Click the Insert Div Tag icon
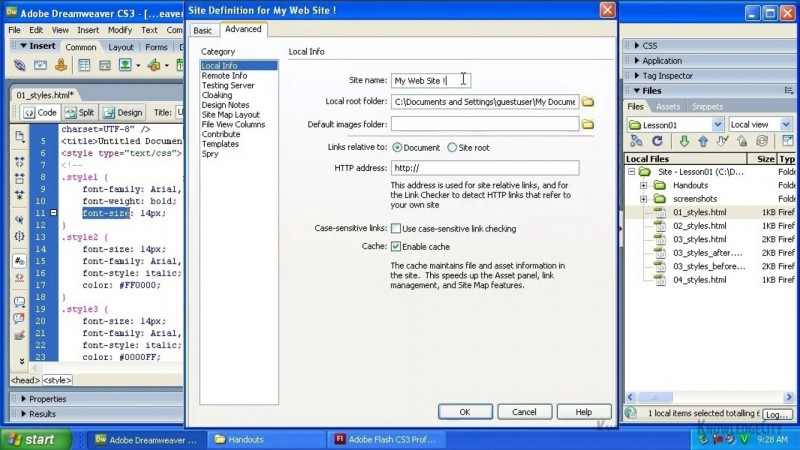Screen dimensions: 800x450 [x=105, y=65]
